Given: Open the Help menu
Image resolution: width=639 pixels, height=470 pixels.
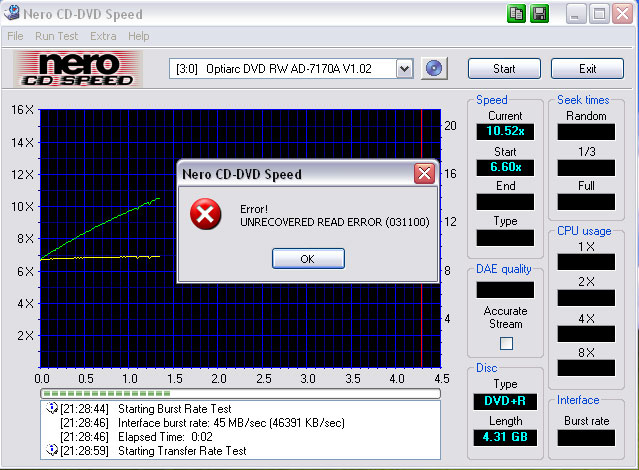Looking at the screenshot, I should 139,36.
